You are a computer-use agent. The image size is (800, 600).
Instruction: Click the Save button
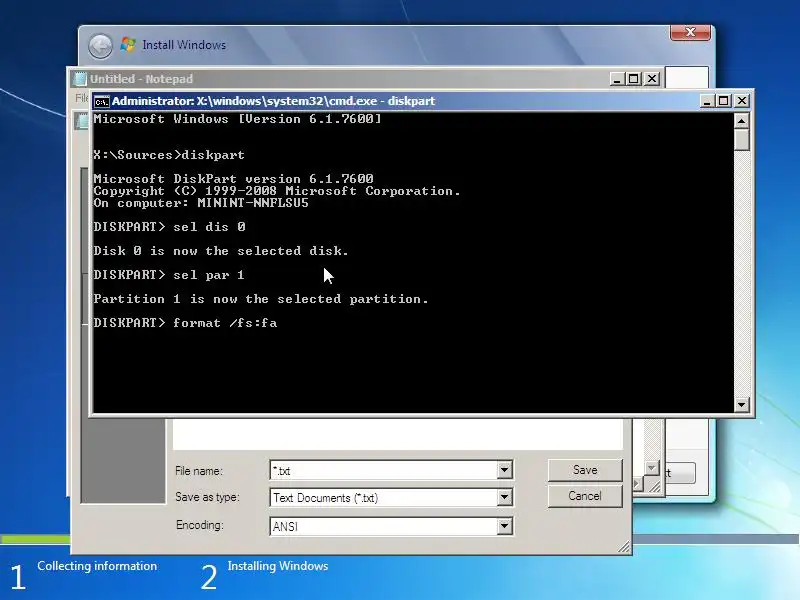[x=585, y=470]
